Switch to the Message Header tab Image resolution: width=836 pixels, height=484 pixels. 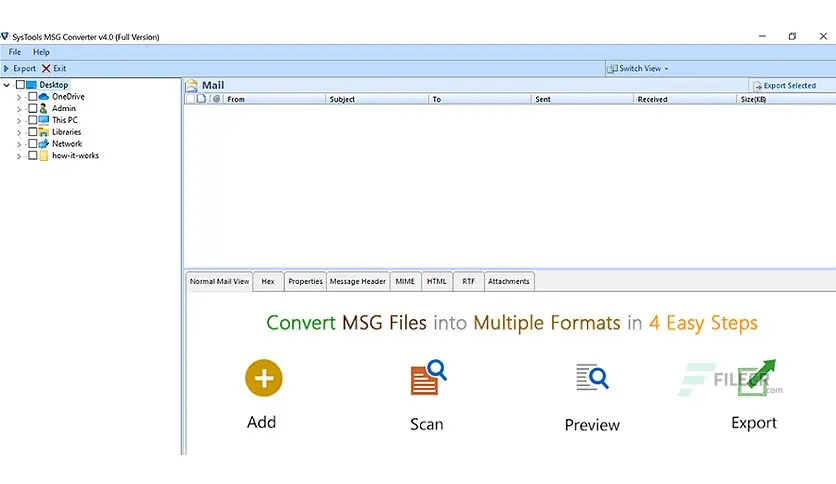pyautogui.click(x=357, y=281)
